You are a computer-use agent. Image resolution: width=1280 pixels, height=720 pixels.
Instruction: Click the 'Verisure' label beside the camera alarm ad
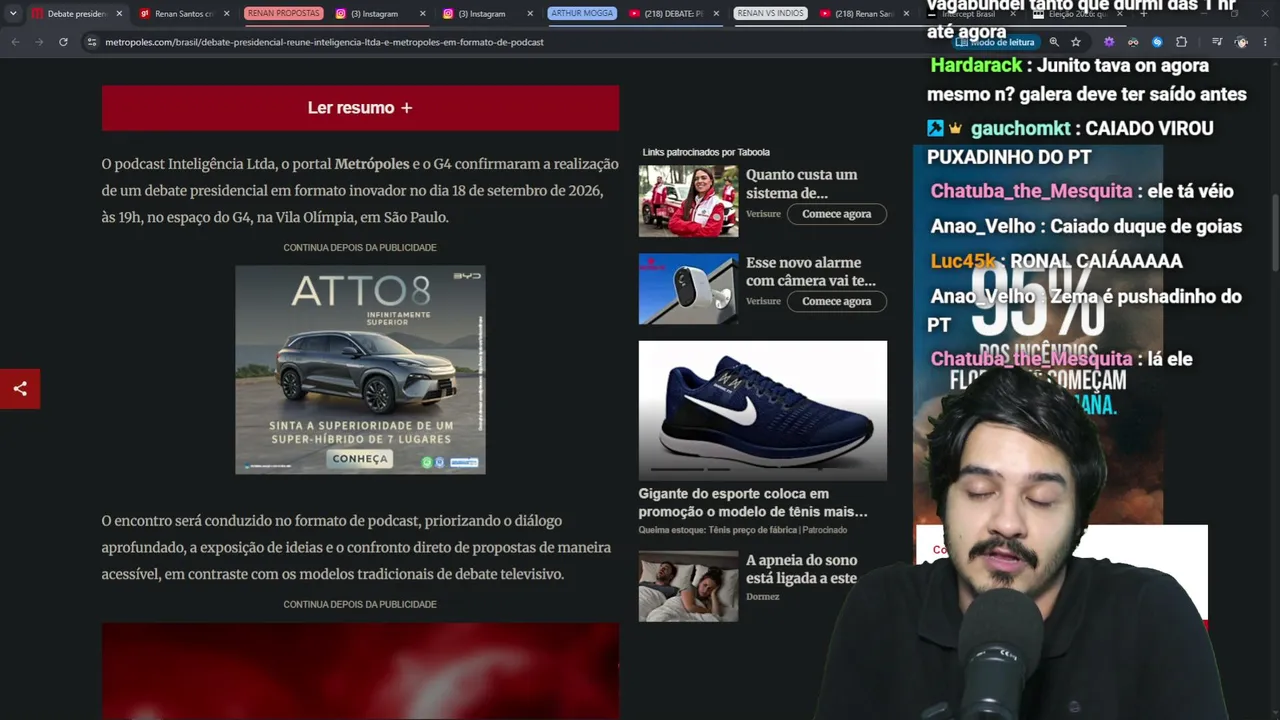763,301
